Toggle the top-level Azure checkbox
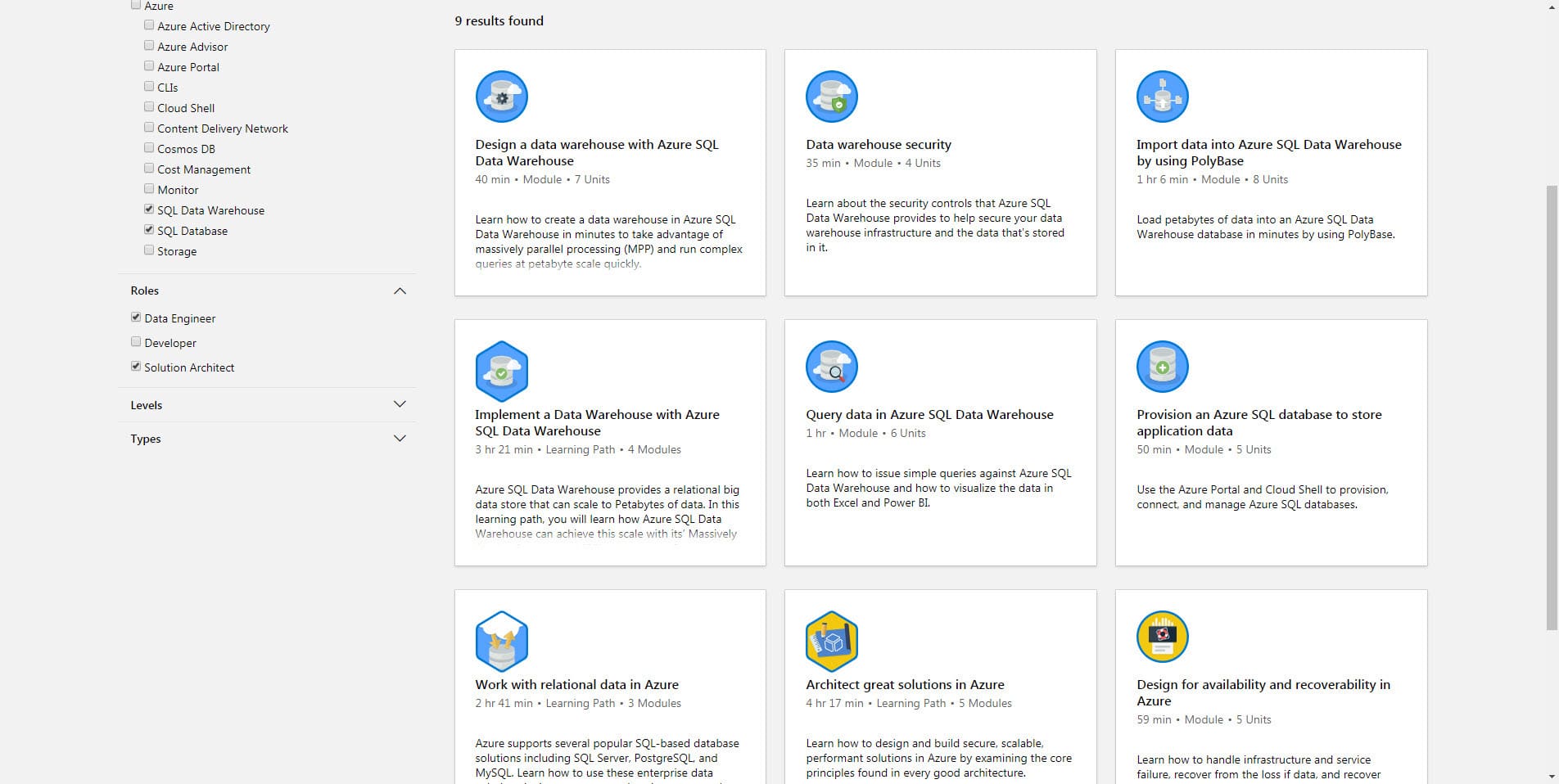Viewport: 1559px width, 784px height. (x=136, y=5)
